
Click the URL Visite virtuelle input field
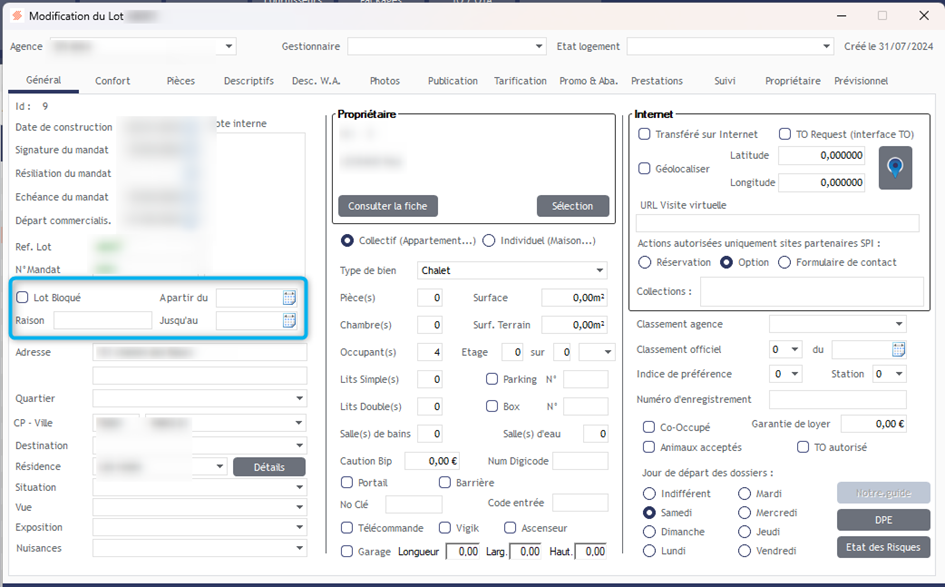click(x=777, y=223)
